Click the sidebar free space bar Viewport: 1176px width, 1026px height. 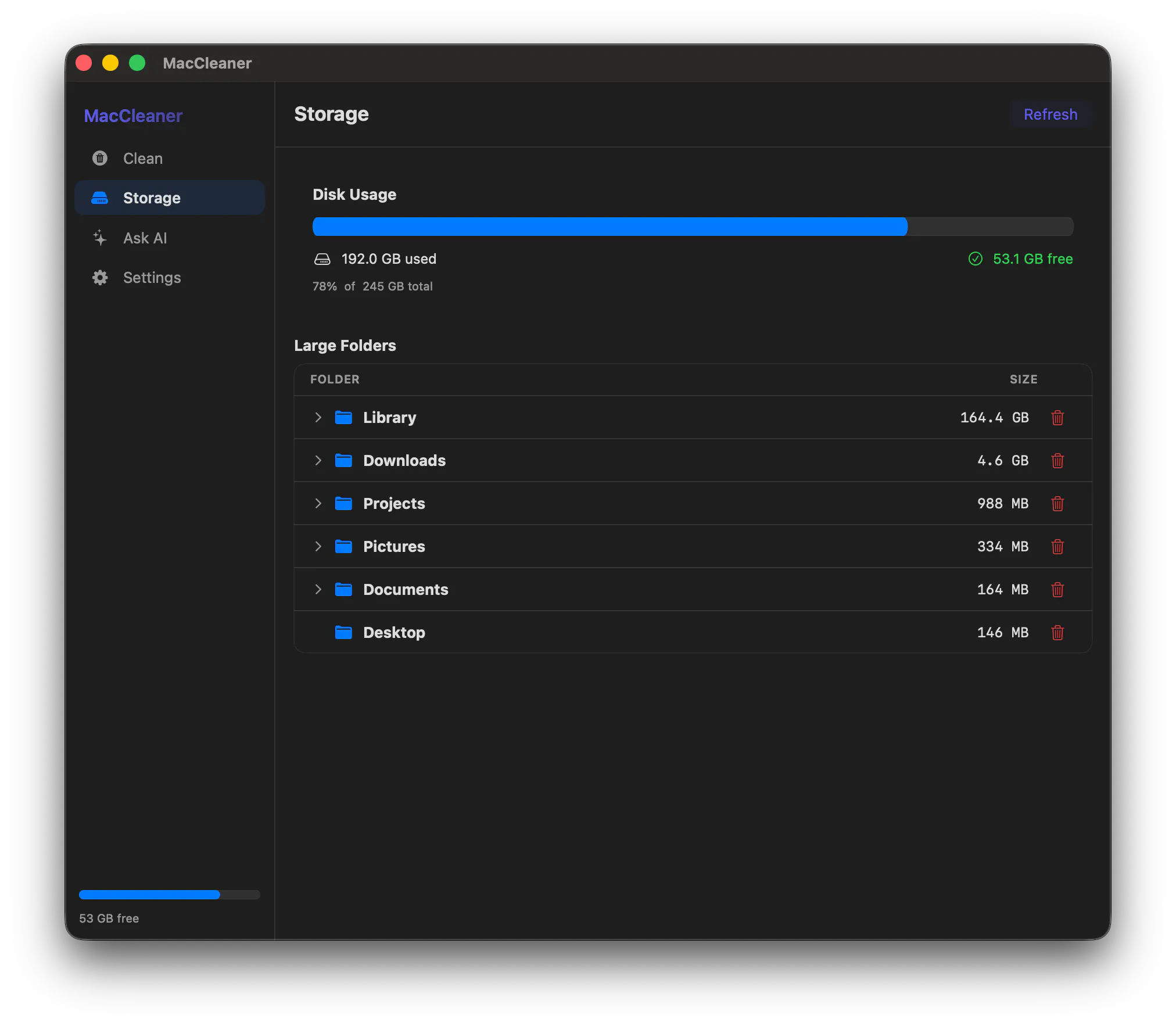(x=170, y=895)
